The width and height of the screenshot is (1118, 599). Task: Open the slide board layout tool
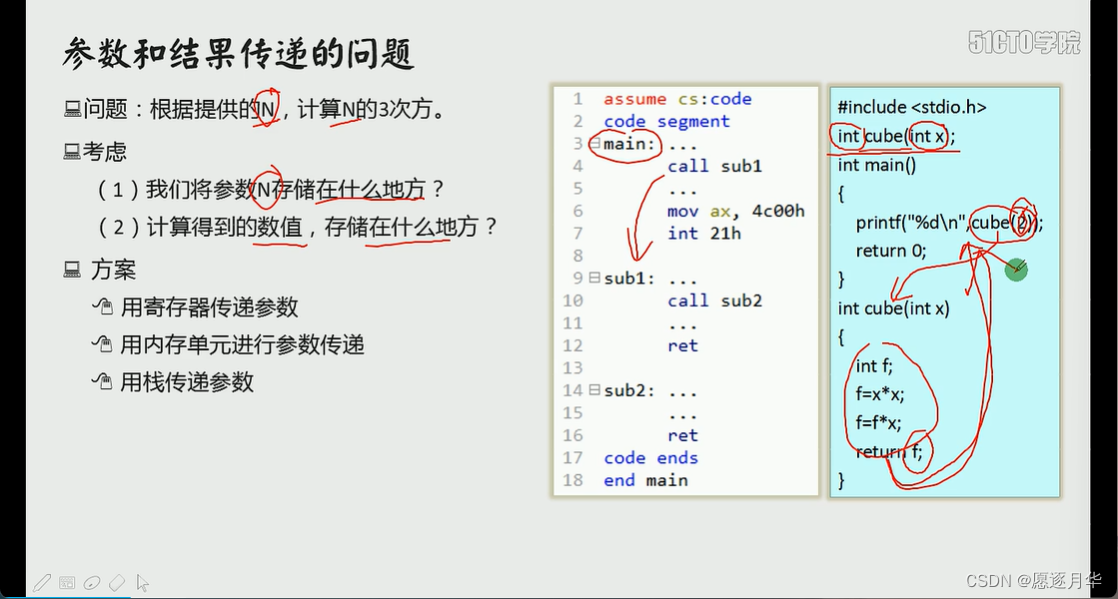[67, 583]
